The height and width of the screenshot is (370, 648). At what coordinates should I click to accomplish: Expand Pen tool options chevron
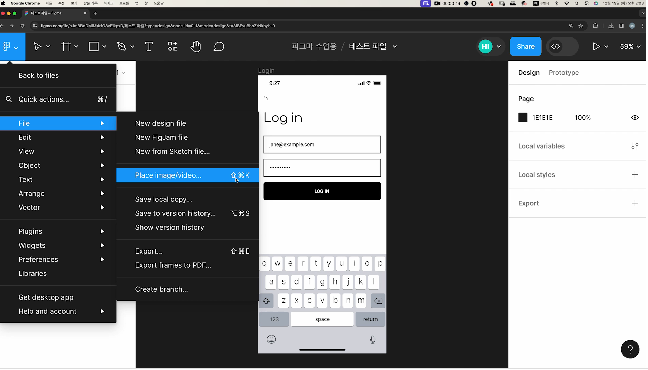[132, 47]
